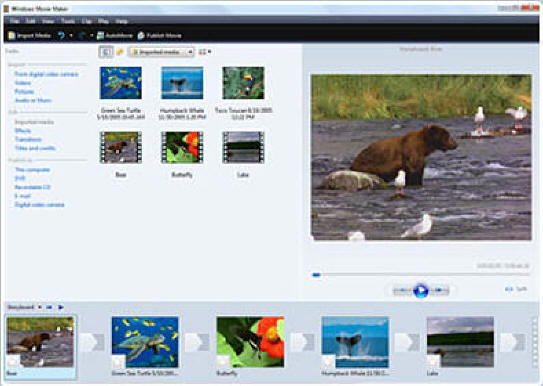Click the preview seek bar slider handle

[x=316, y=275]
